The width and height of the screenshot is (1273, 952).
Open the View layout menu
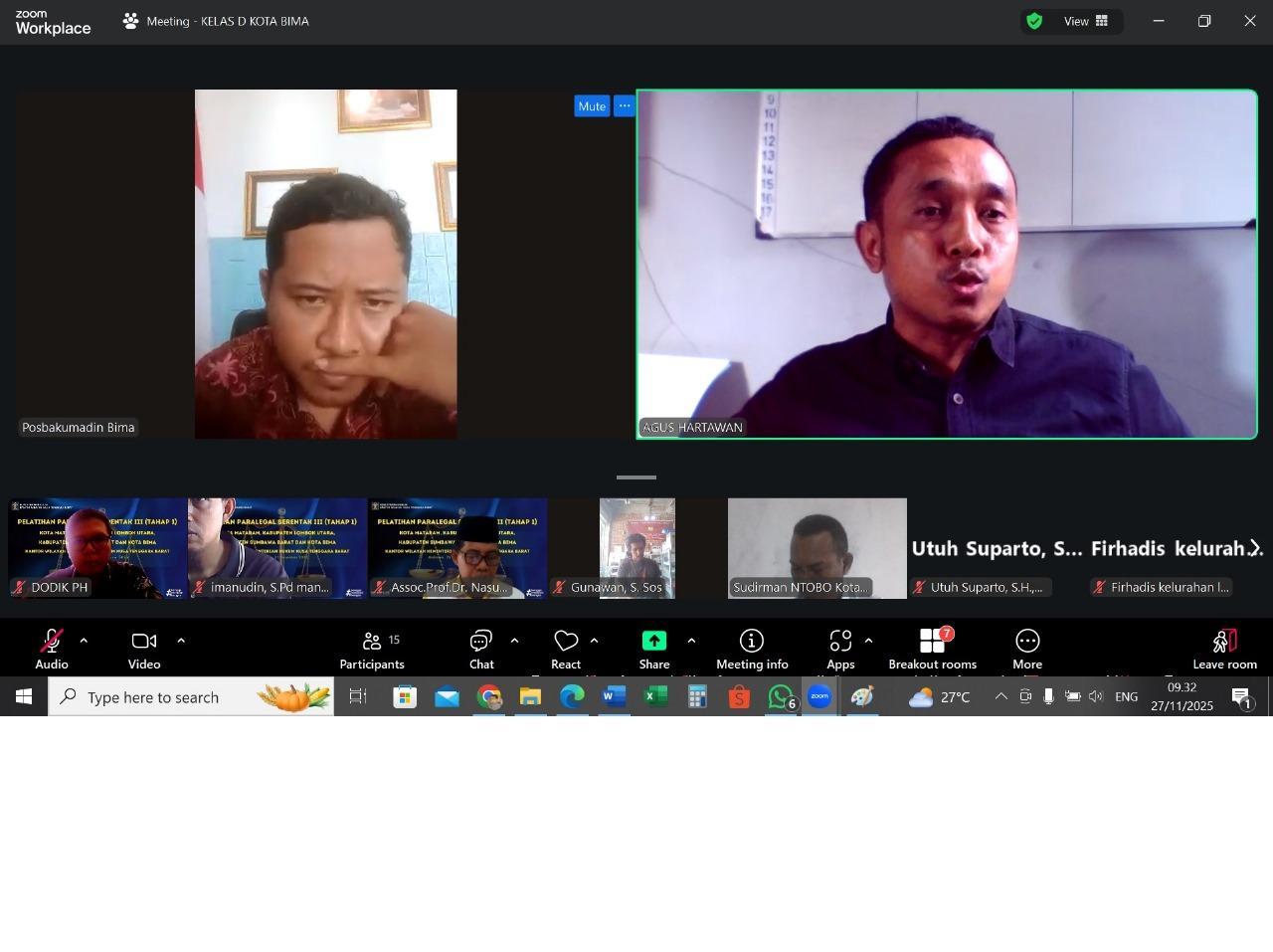point(1086,21)
